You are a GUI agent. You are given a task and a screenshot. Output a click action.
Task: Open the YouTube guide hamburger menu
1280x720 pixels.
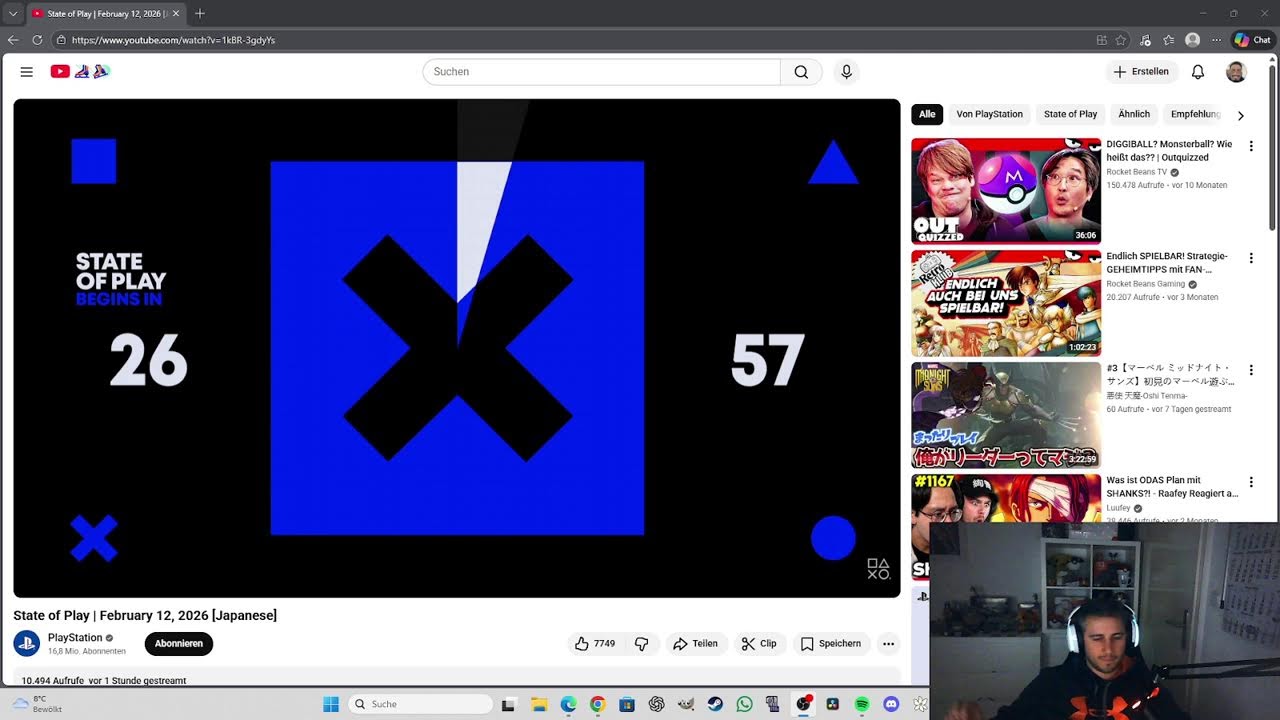[27, 72]
